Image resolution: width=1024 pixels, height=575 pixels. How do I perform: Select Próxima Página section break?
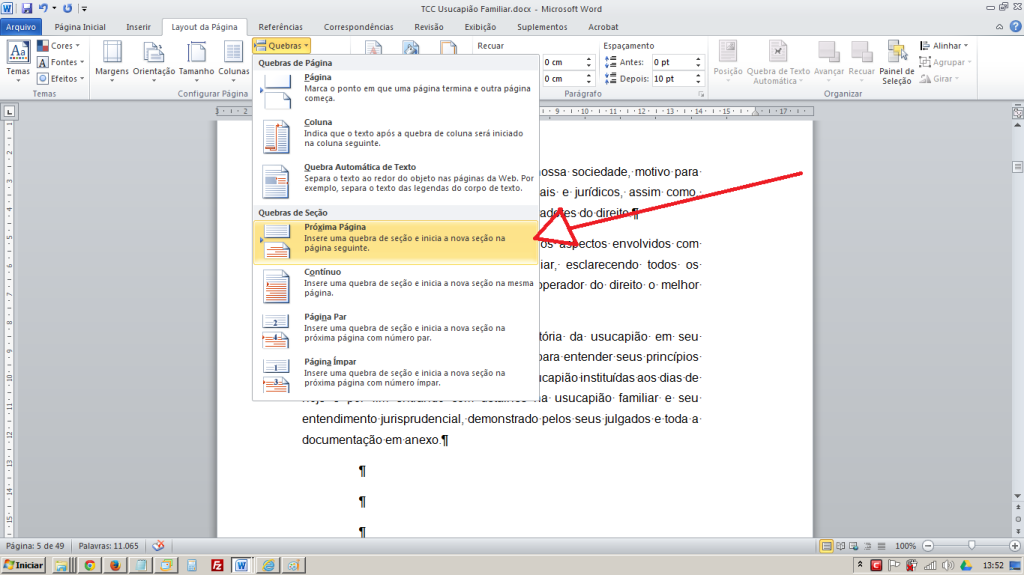(396, 242)
